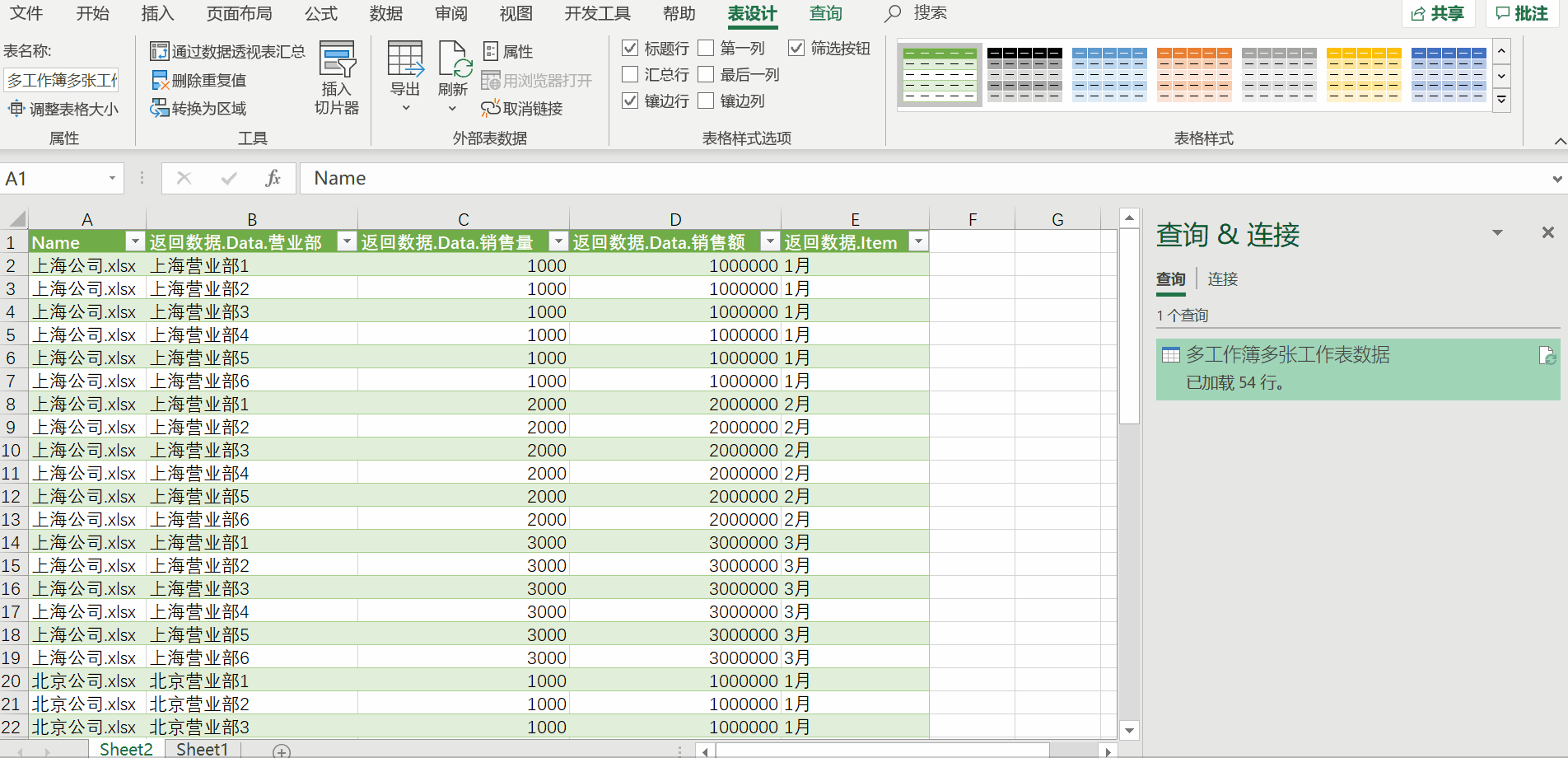Select the green table style thumbnail
The height and width of the screenshot is (758, 1568).
940,73
